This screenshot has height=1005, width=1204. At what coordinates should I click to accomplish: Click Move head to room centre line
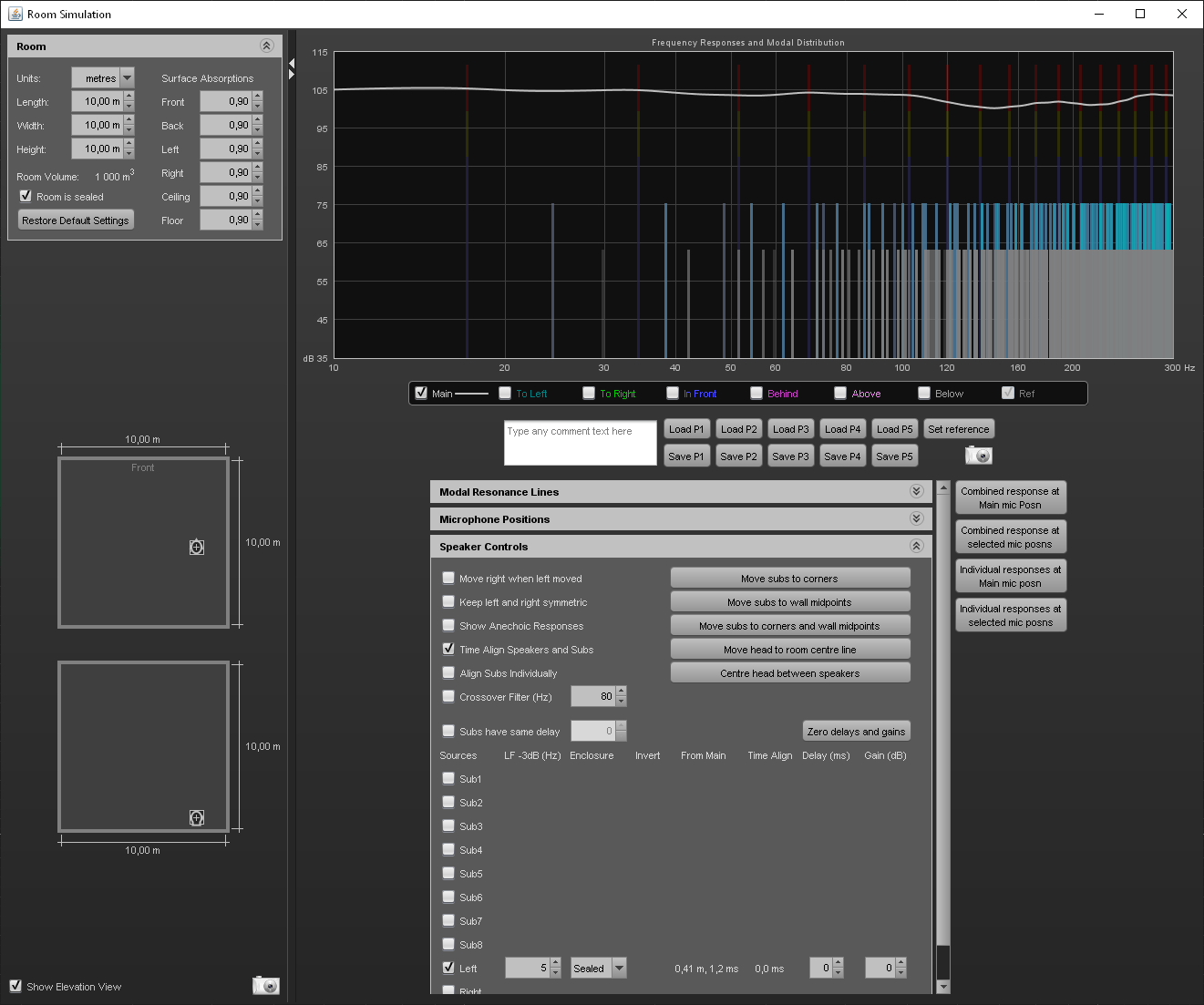(789, 649)
